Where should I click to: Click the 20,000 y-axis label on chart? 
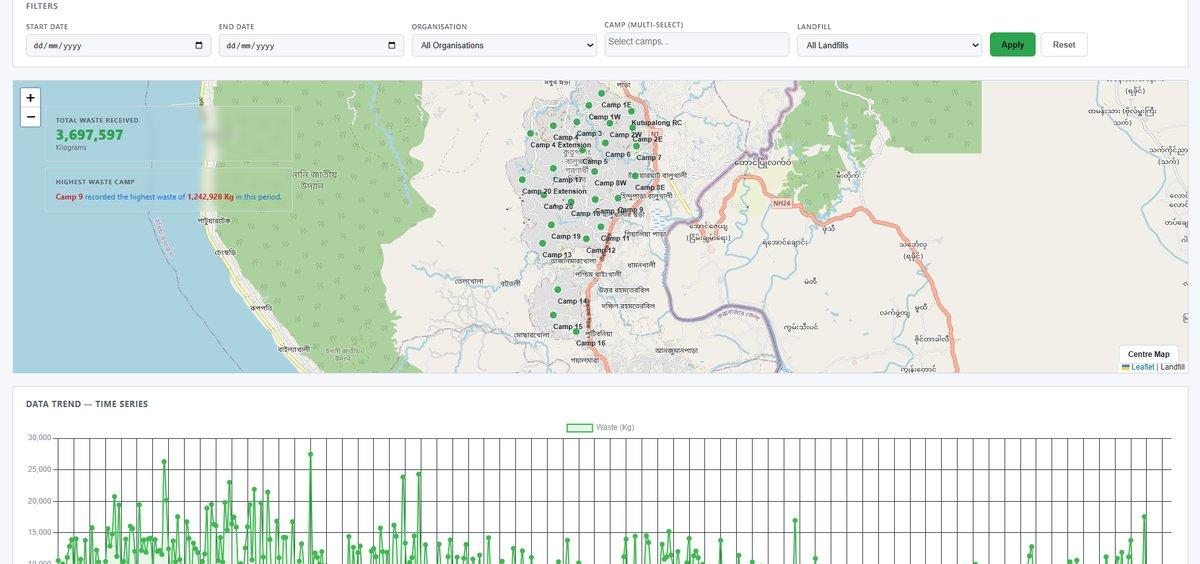38,501
